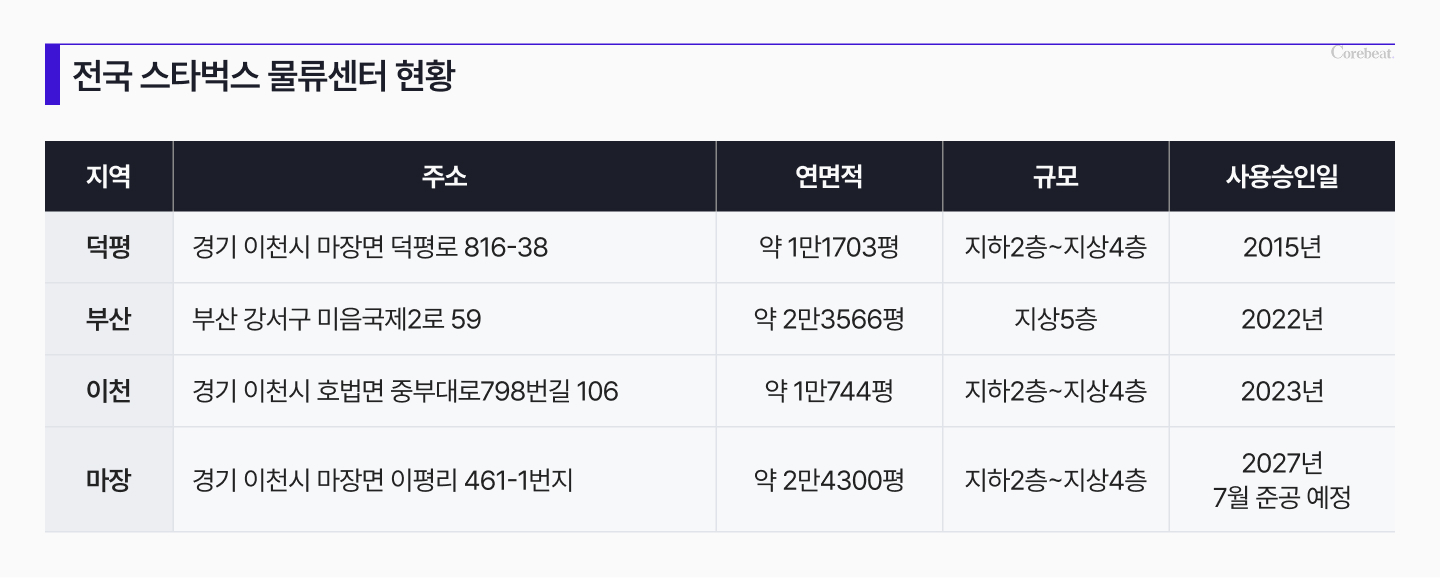Click address 경기 이천시 호법면 중부대로798번길 106
This screenshot has width=1440, height=578.
[405, 391]
